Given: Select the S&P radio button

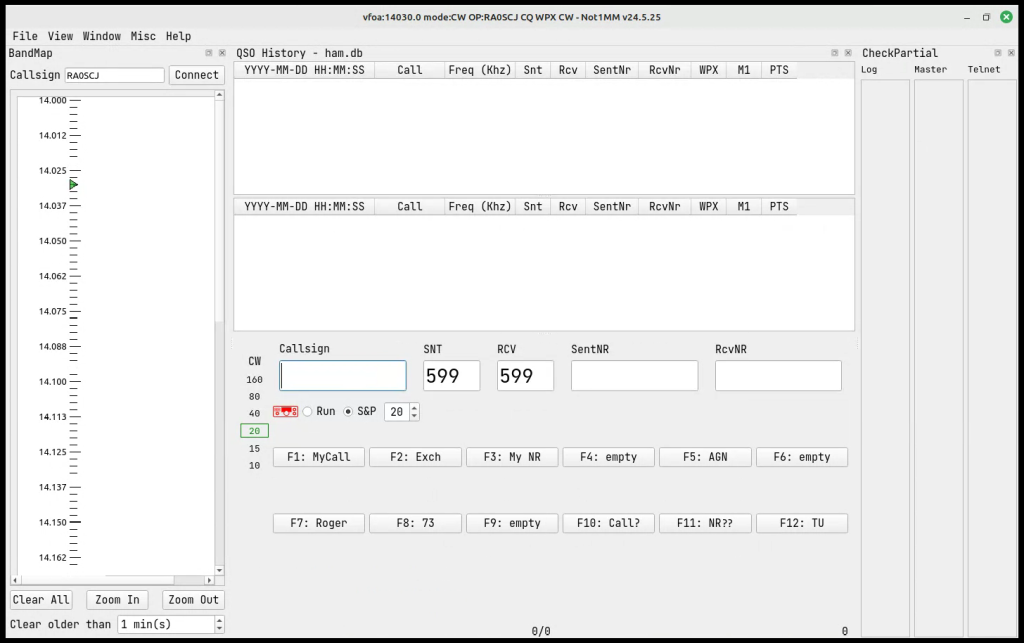Looking at the screenshot, I should pos(349,411).
